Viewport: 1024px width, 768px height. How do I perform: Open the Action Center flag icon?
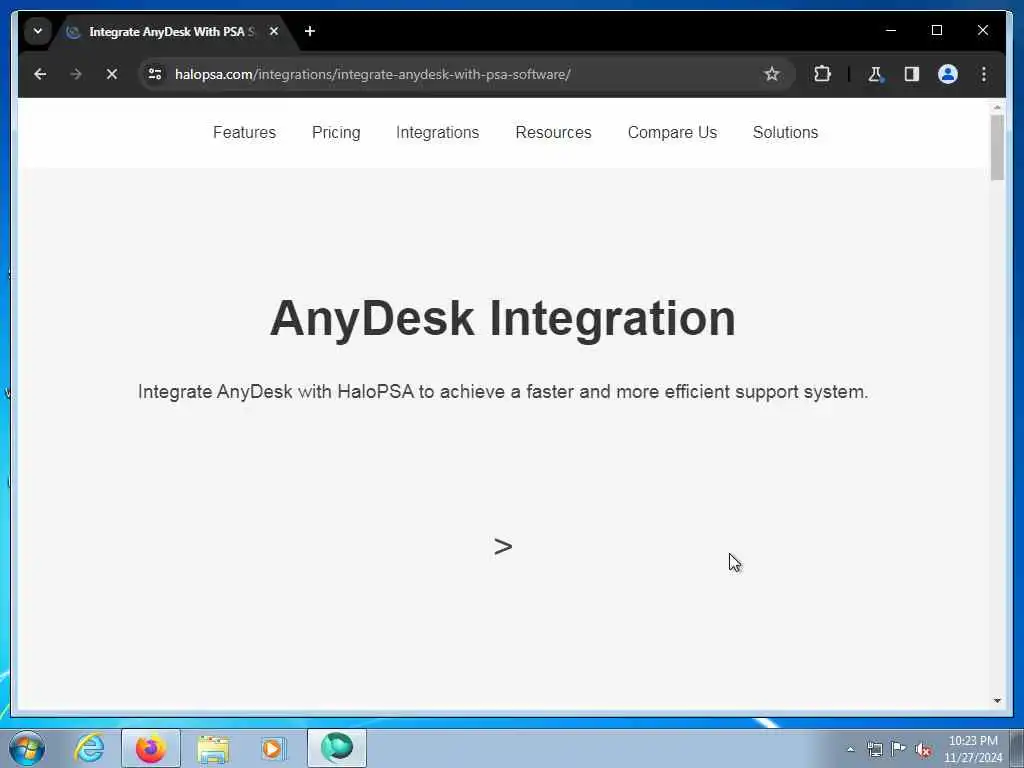[899, 748]
